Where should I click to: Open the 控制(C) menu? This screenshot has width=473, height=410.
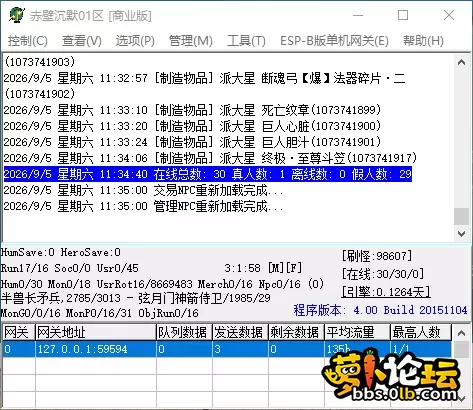pyautogui.click(x=28, y=41)
